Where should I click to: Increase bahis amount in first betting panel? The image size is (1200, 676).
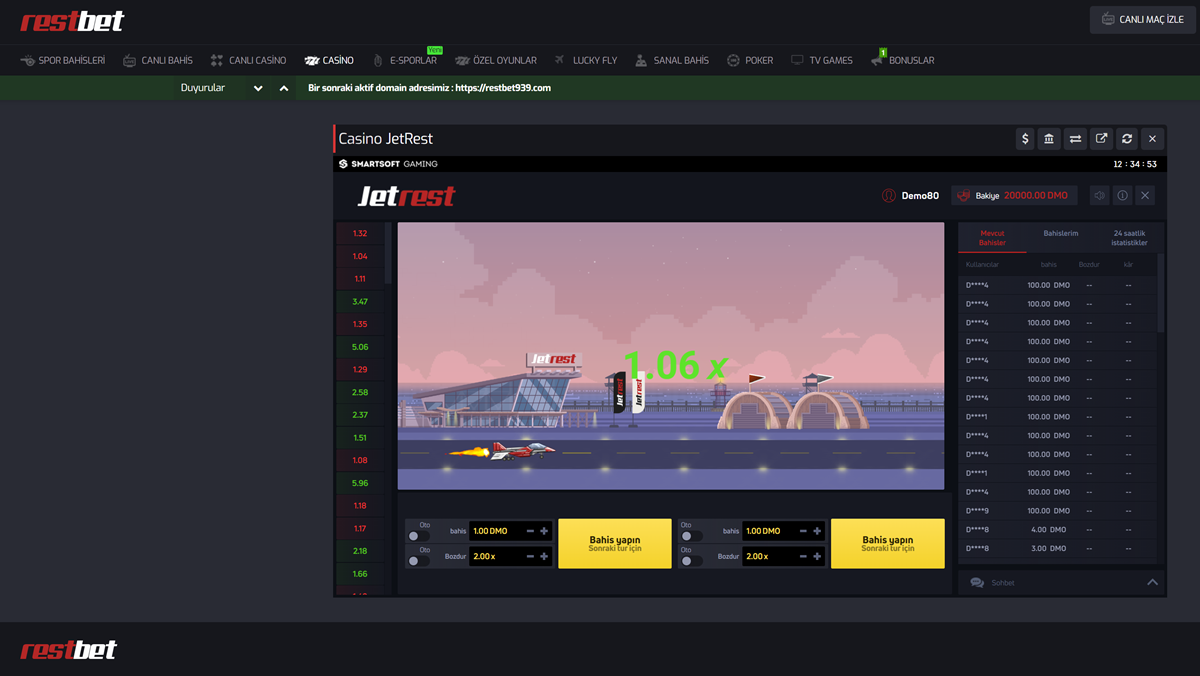point(544,531)
